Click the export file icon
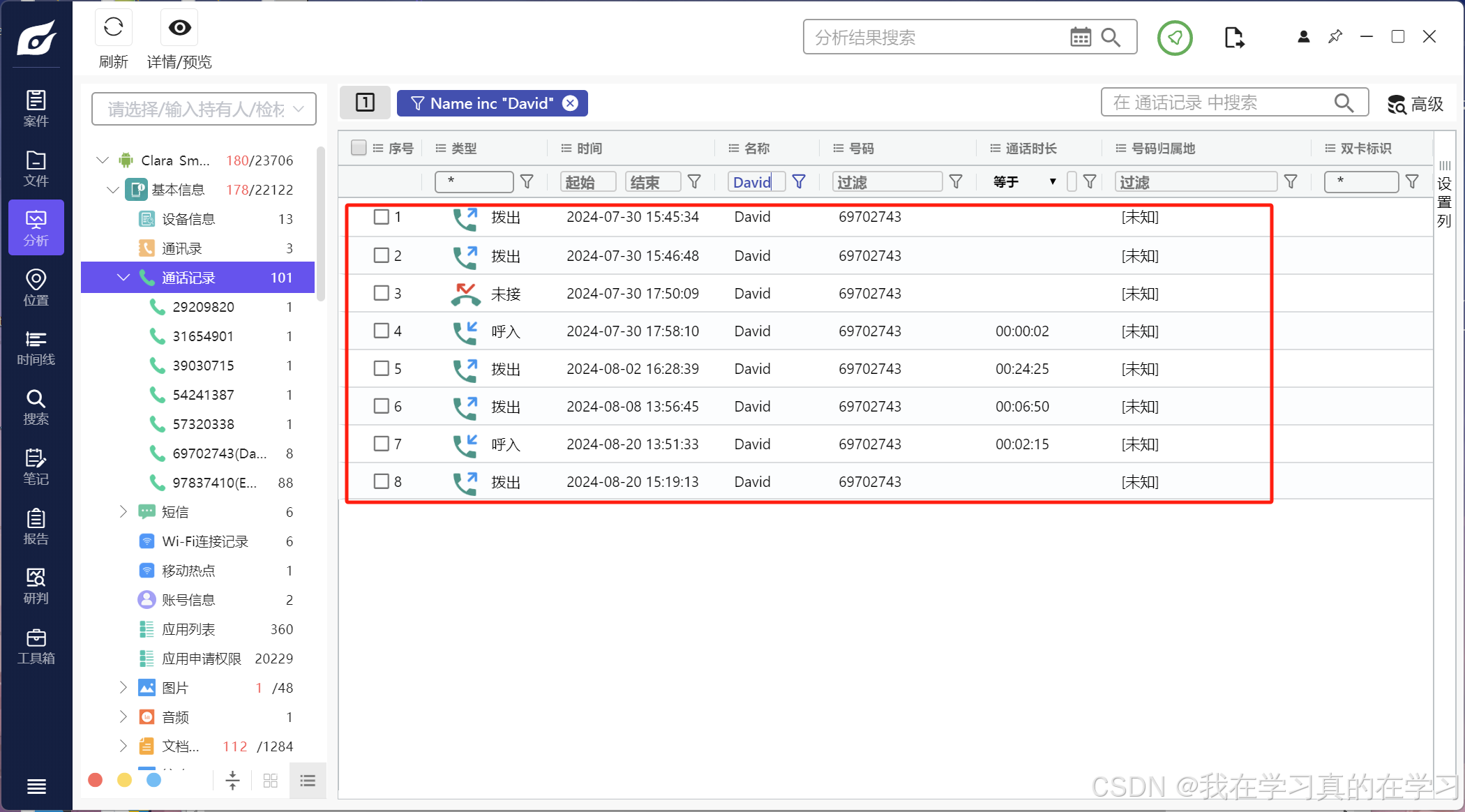Image resolution: width=1465 pixels, height=812 pixels. (x=1233, y=38)
